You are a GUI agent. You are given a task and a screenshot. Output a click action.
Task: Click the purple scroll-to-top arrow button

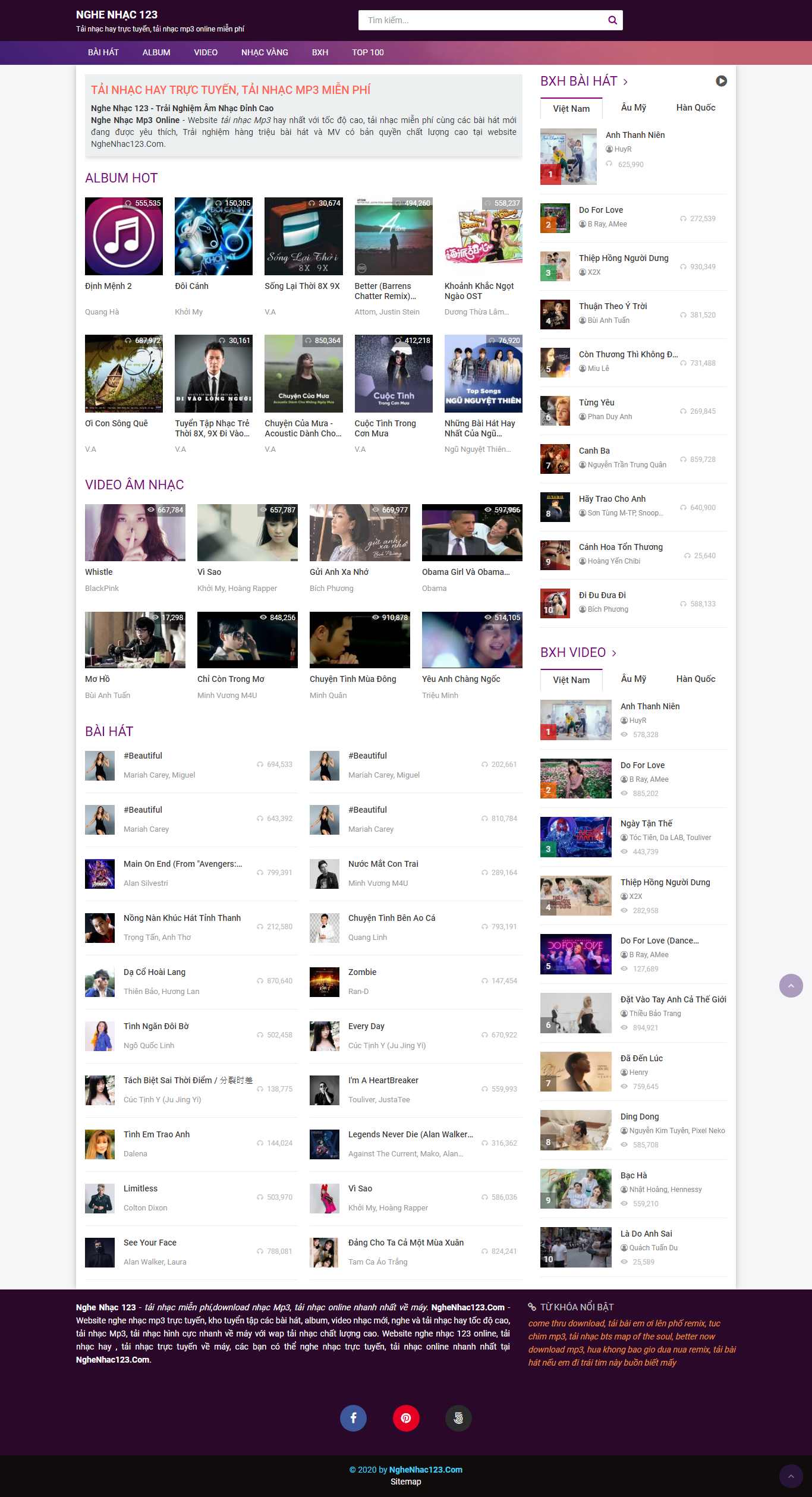[x=791, y=986]
